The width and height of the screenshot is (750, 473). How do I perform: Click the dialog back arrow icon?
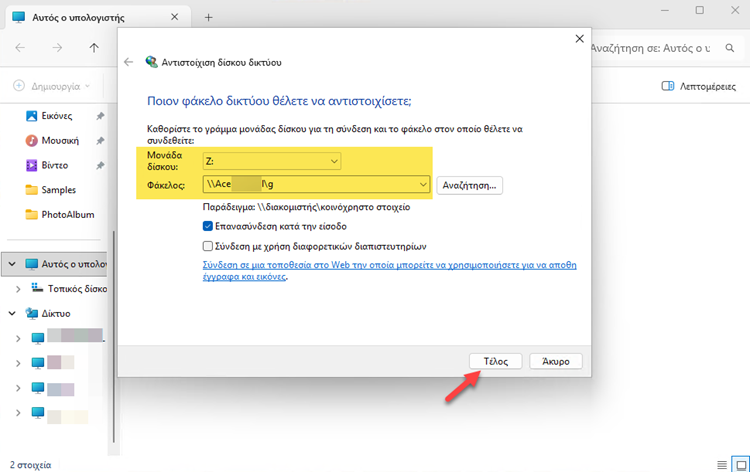(128, 62)
